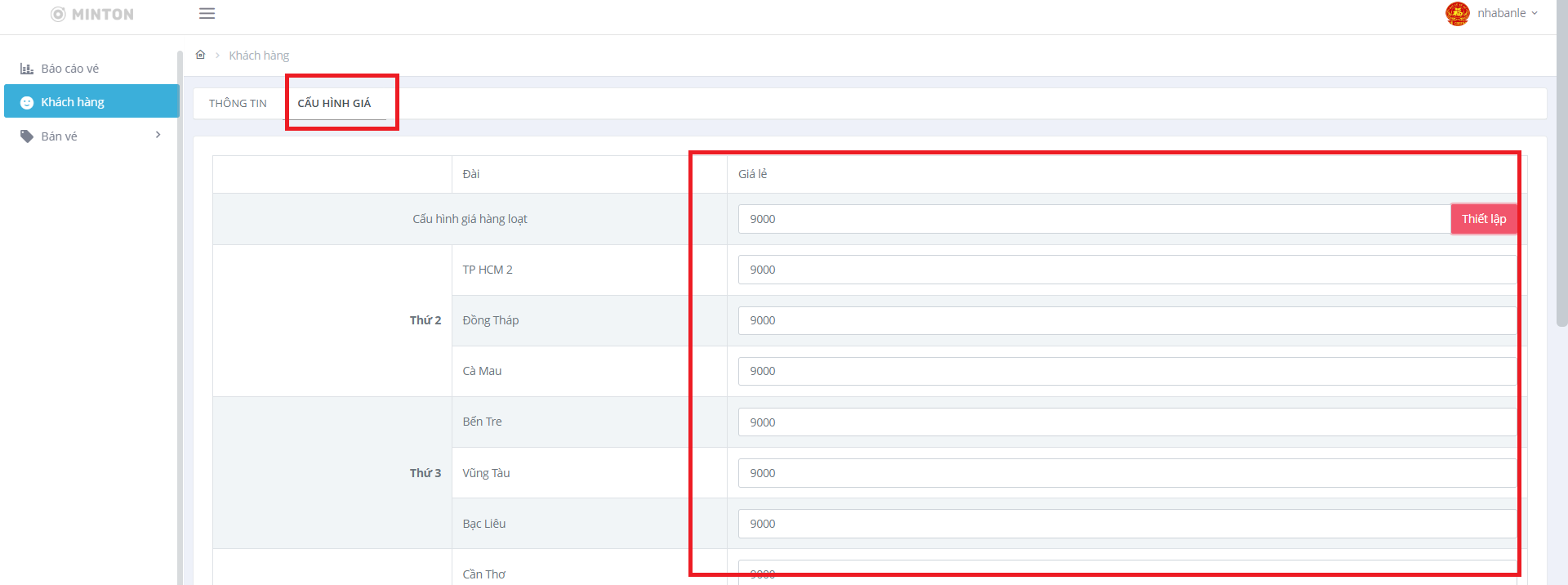Focus the TP HCM 2 price field
The width and height of the screenshot is (1568, 585).
tap(1126, 270)
